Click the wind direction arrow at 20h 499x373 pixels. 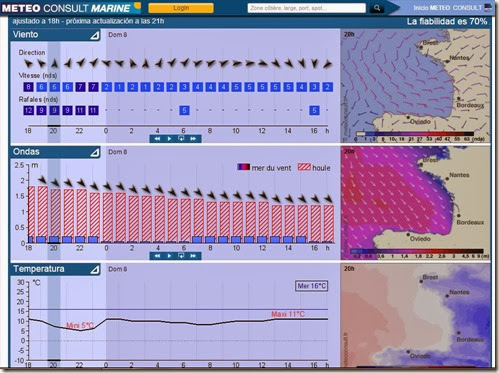(x=54, y=63)
